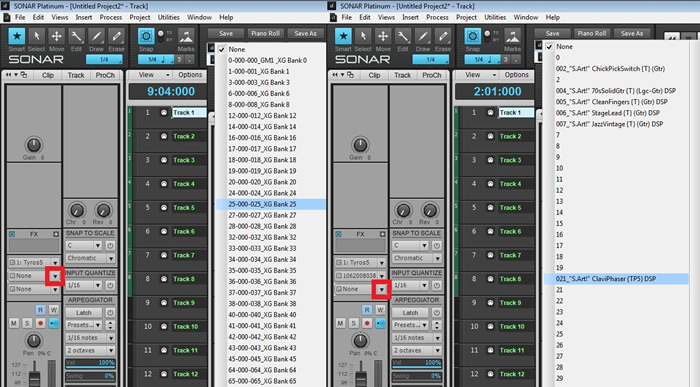
Task: Open the Process menu in right window
Action: point(437,17)
